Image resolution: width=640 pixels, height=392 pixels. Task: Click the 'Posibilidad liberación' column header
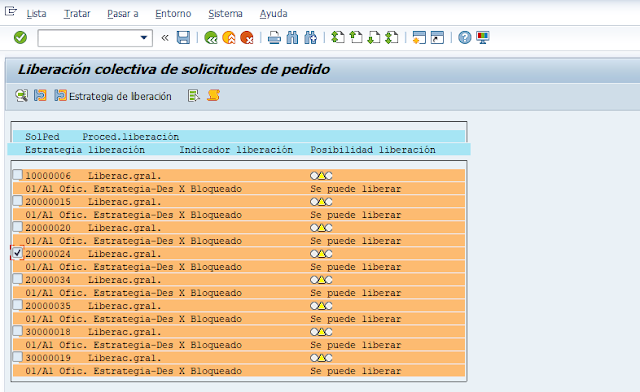coord(373,150)
